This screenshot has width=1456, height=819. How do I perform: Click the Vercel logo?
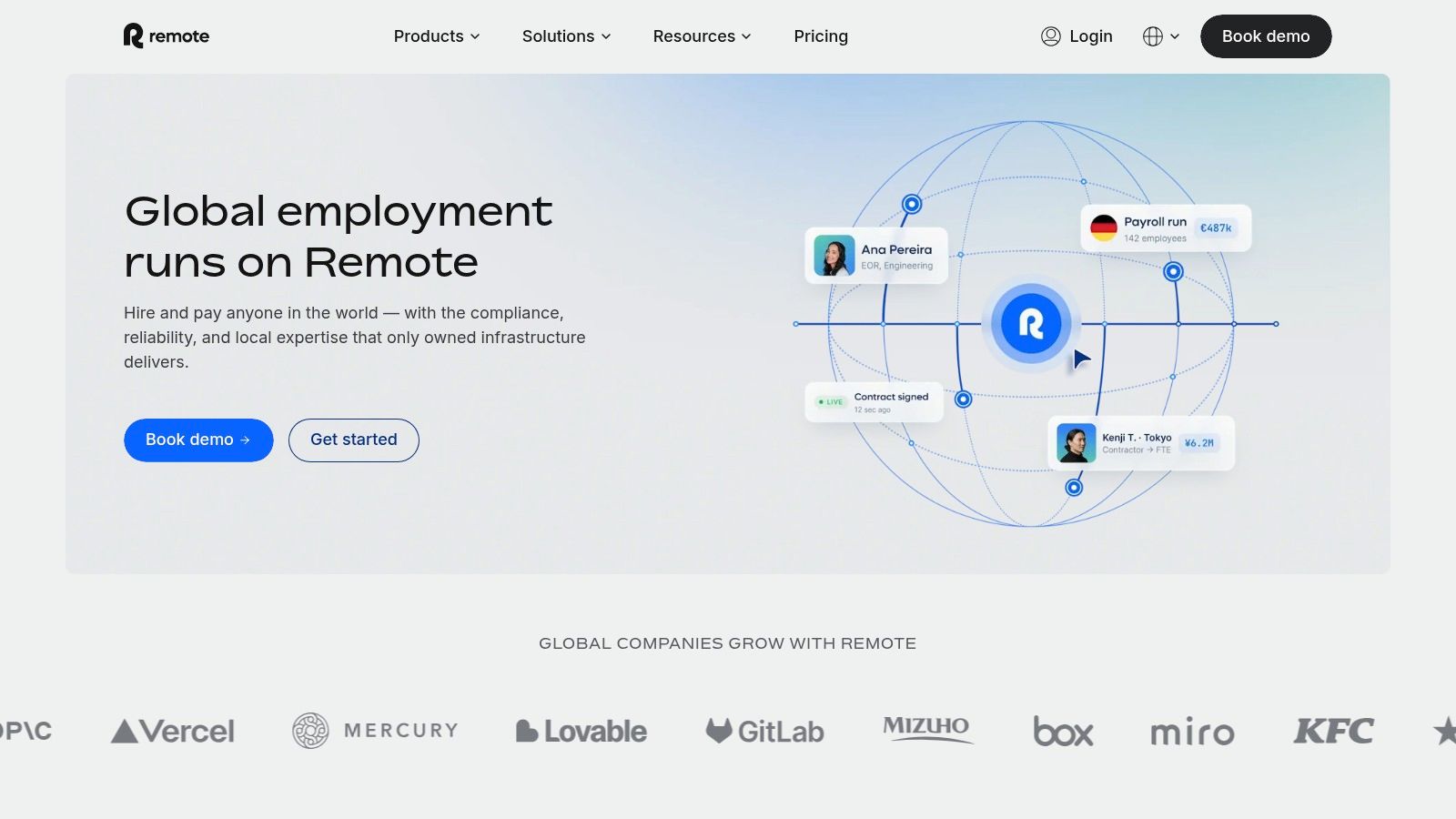[x=173, y=731]
